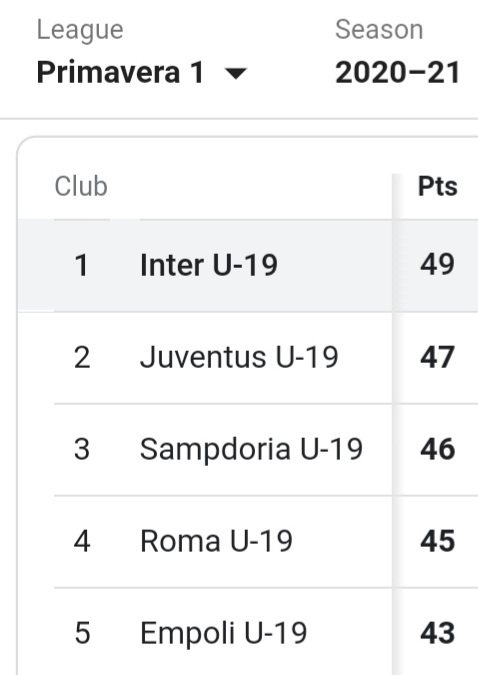Click rank number 5 in standings
Image resolution: width=478 pixels, height=675 pixels.
point(82,634)
